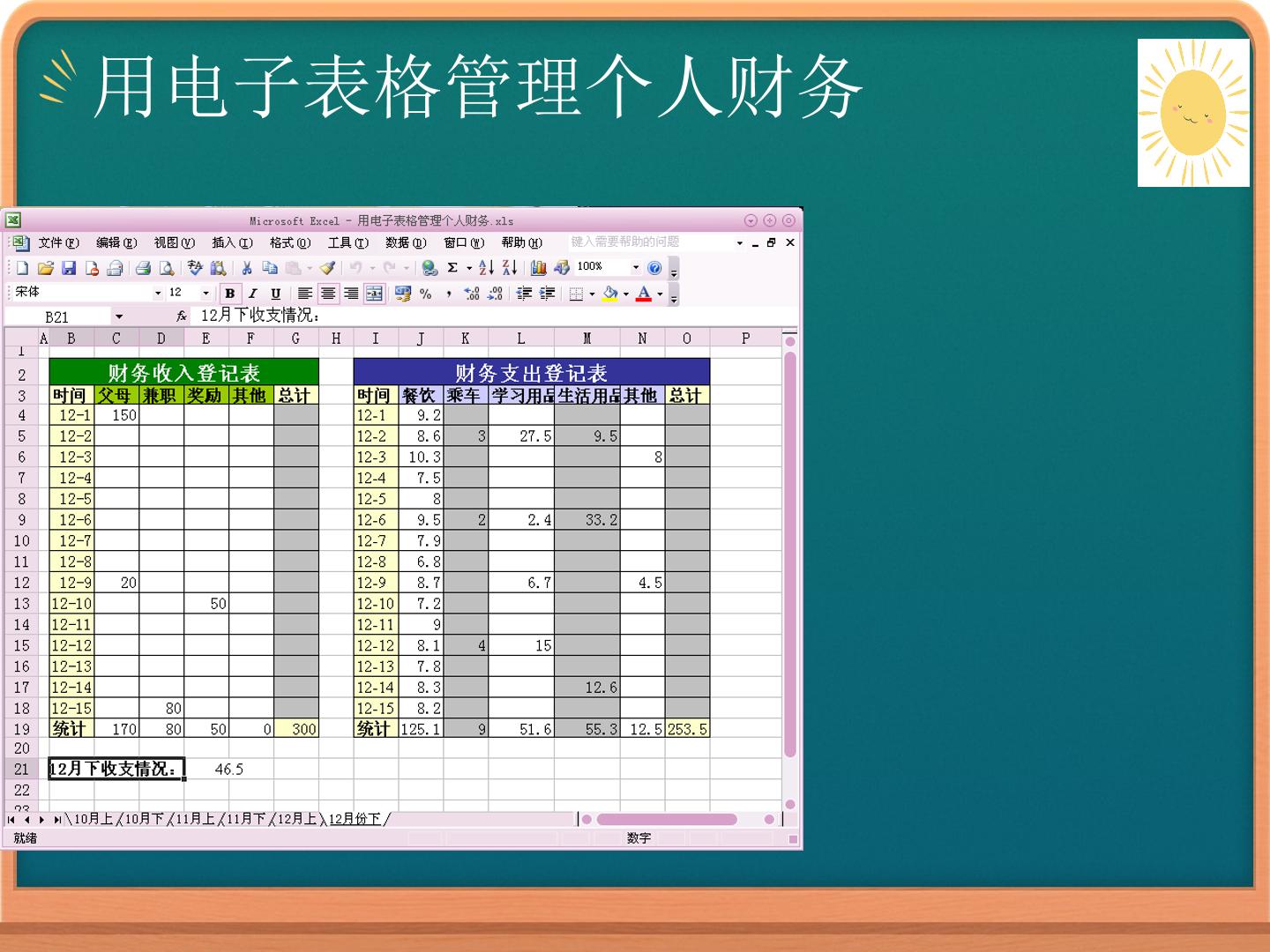Viewport: 1270px width, 952px height.
Task: Apply Currency style icon
Action: pyautogui.click(x=403, y=294)
